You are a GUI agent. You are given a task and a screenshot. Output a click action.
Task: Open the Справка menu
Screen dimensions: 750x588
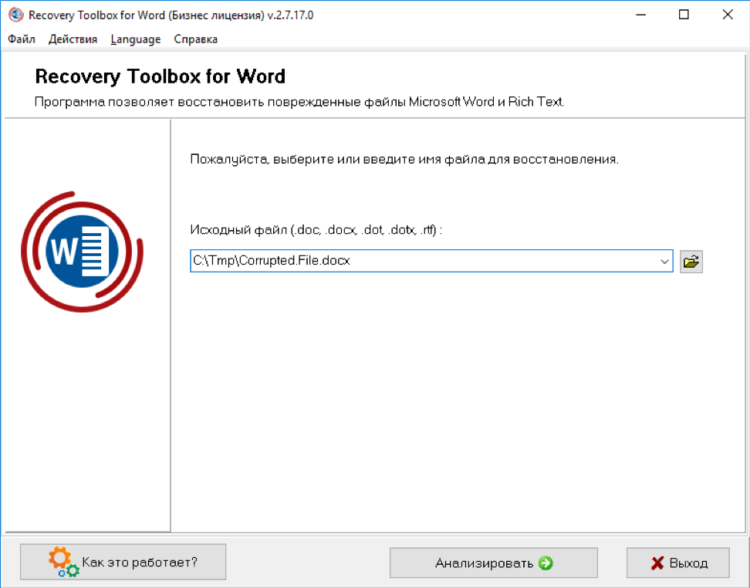196,39
